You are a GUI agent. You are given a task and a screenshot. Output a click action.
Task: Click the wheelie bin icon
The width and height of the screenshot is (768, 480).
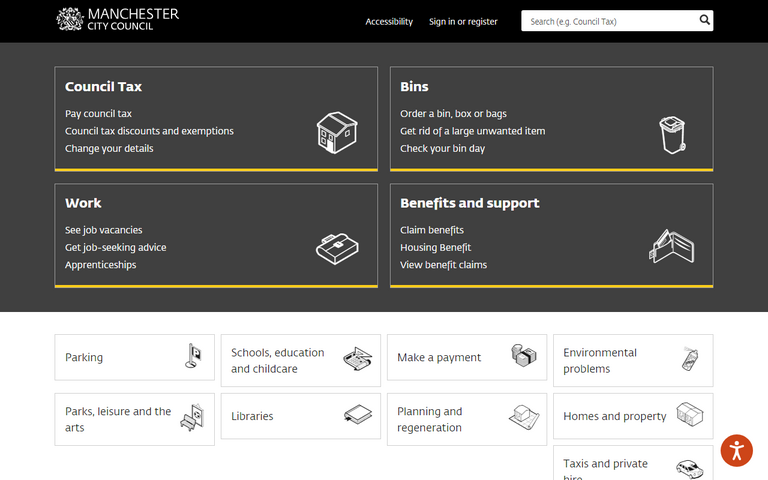tap(672, 135)
